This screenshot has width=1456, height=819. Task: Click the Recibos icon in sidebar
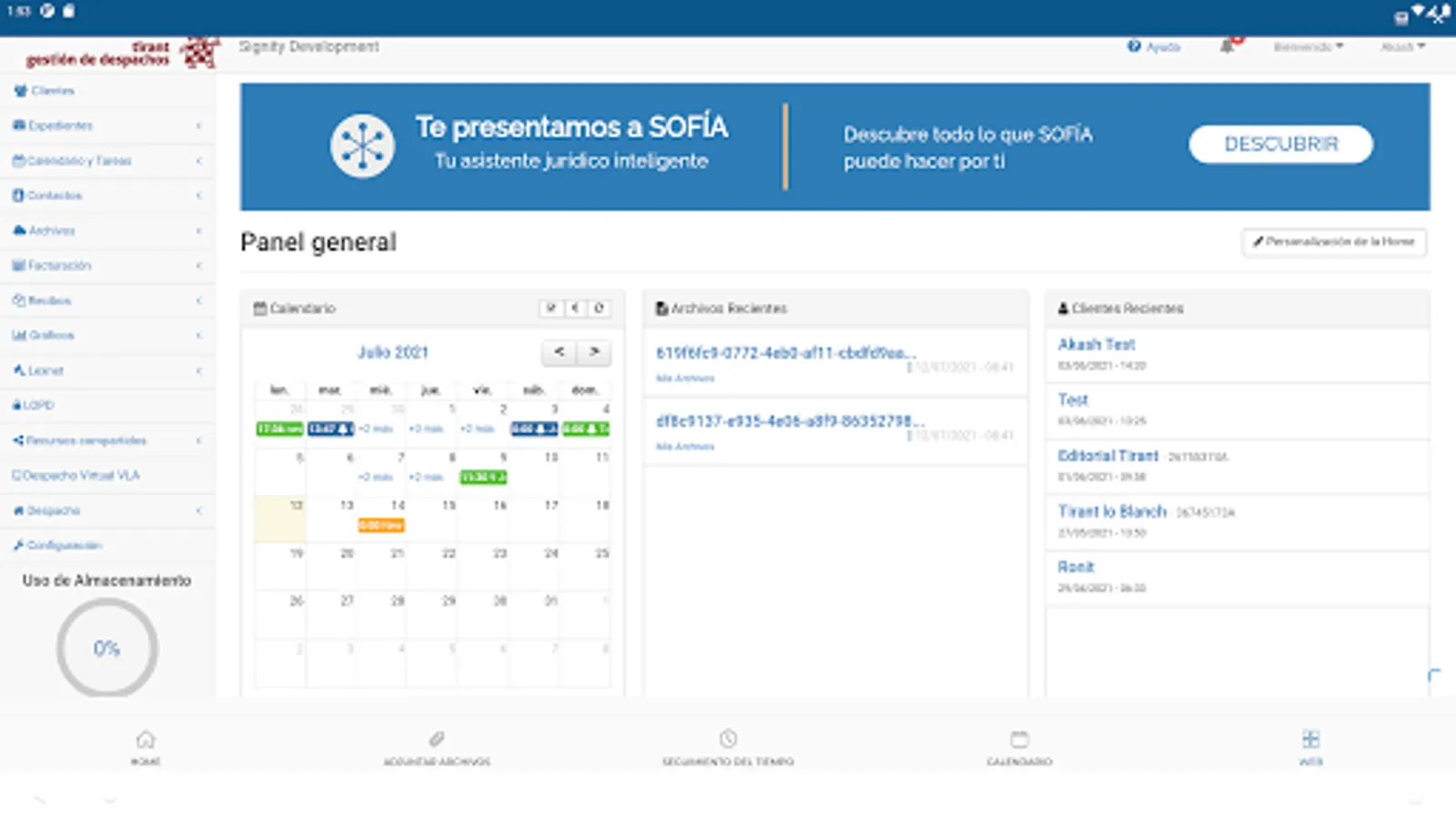19,300
